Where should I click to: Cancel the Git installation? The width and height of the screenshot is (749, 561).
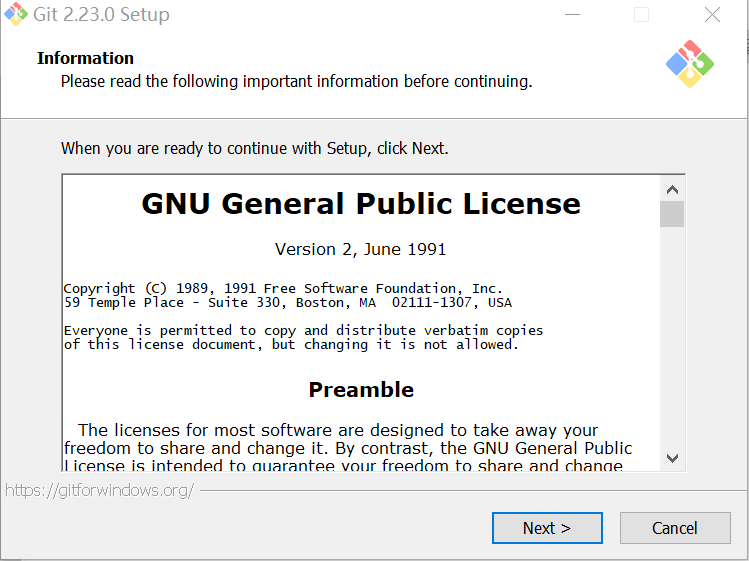[674, 528]
